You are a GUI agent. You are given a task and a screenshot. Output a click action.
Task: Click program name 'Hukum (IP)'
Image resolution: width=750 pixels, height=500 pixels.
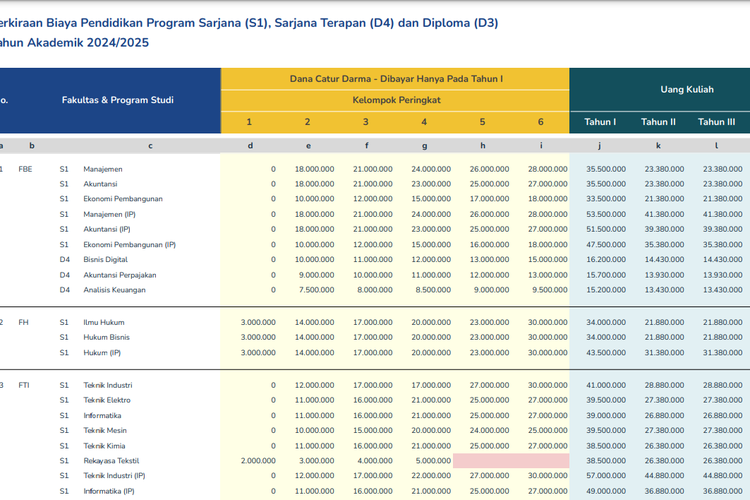(102, 353)
